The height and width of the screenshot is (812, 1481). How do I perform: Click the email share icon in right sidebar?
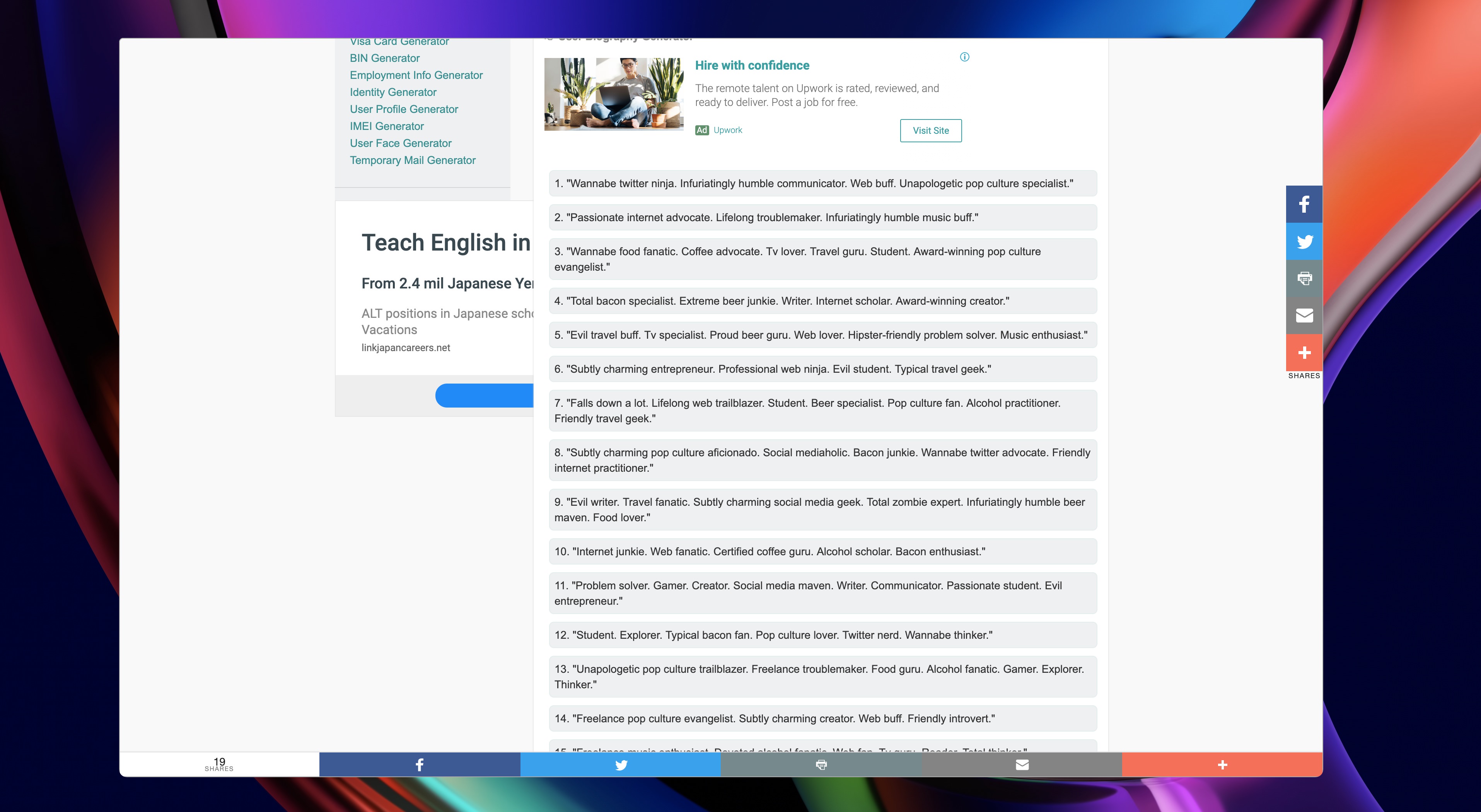coord(1304,315)
